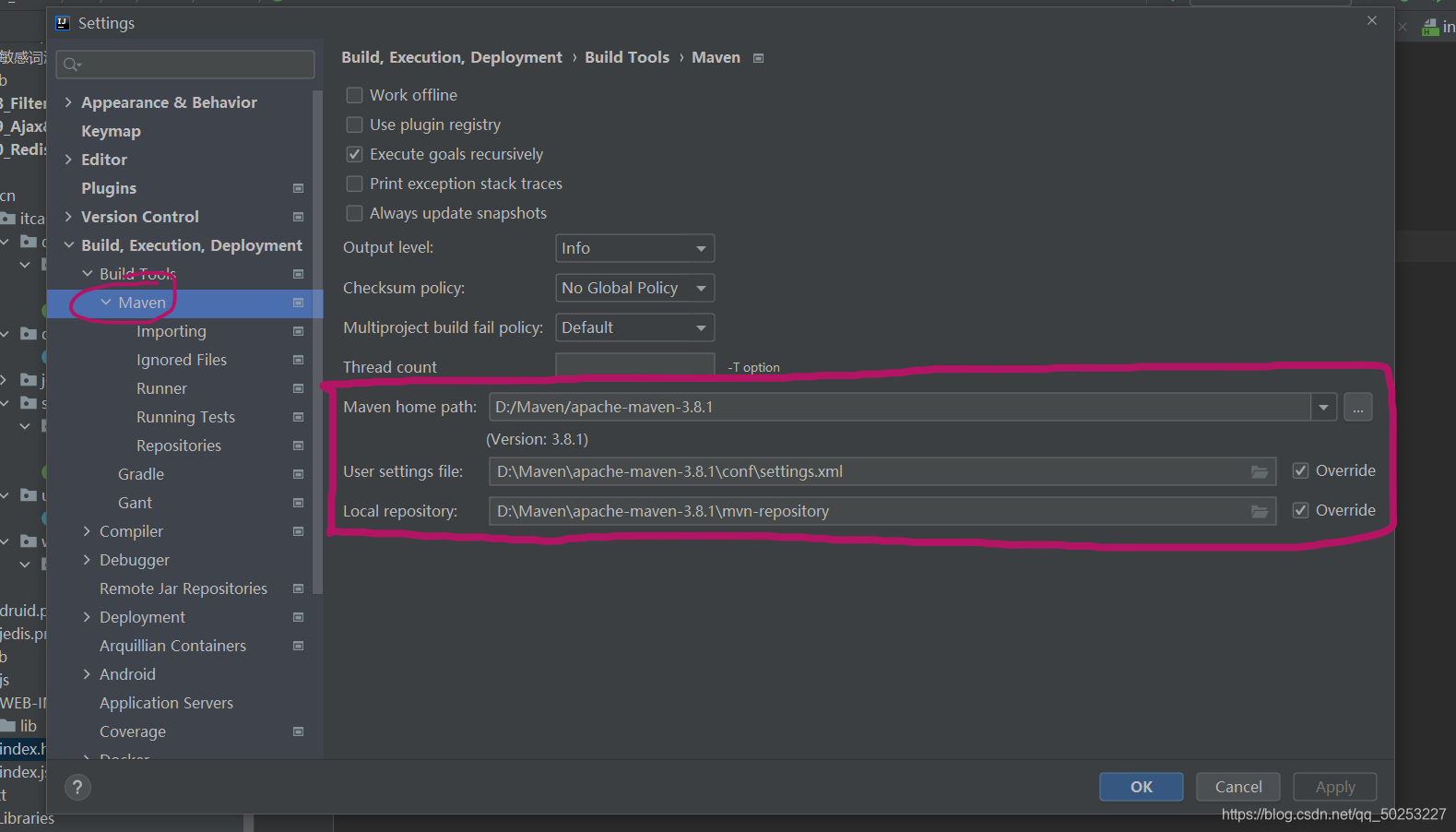This screenshot has height=832, width=1456.
Task: Click the project-level icon beside Importing
Action: [x=298, y=331]
